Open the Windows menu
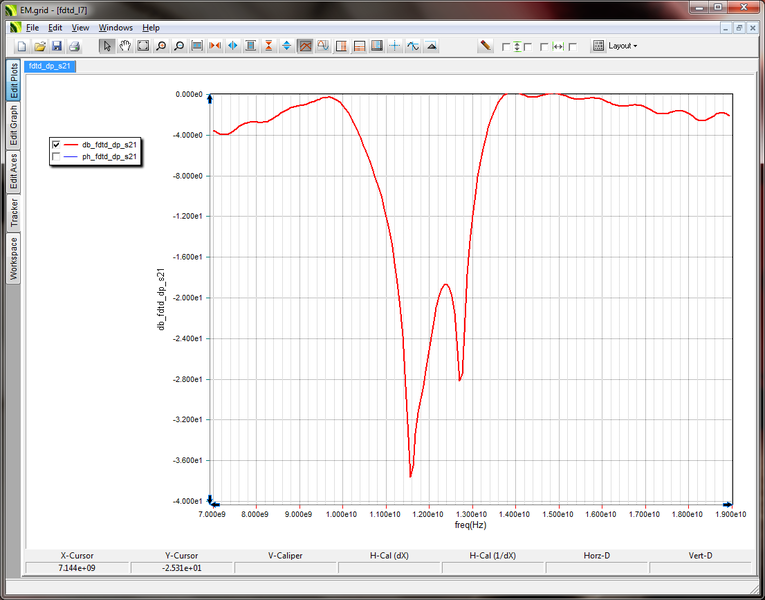Screen dimensions: 765x600 point(115,27)
